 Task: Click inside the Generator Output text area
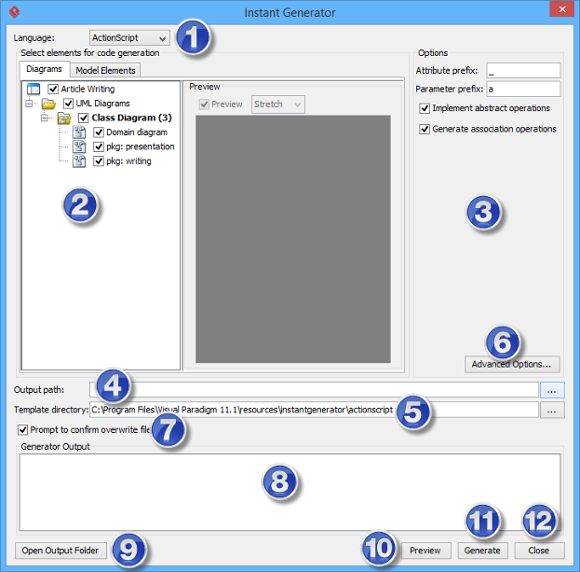290,492
